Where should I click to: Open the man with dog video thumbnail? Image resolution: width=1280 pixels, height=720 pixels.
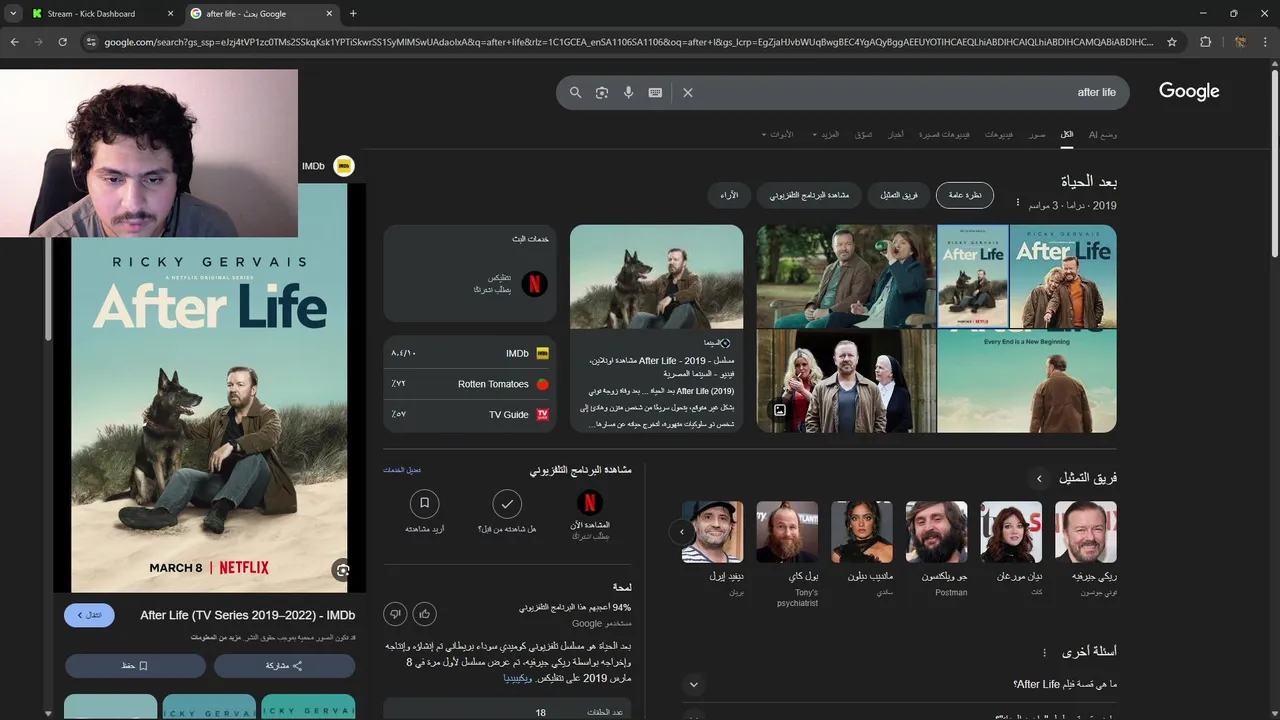[657, 276]
